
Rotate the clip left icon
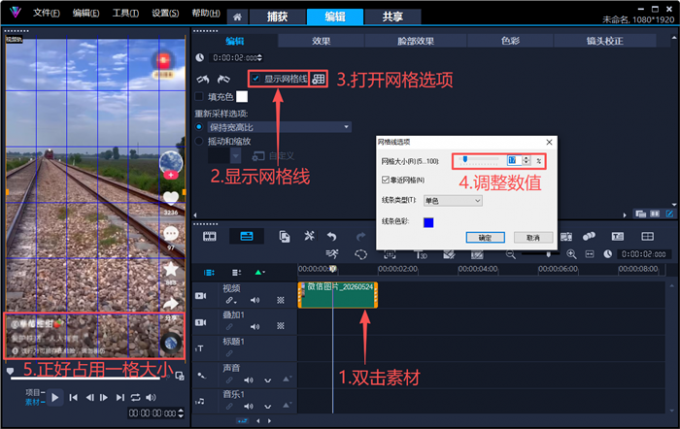[203, 79]
